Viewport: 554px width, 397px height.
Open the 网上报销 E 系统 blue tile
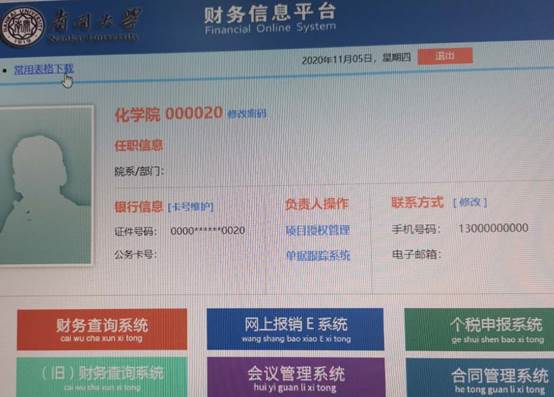[x=295, y=329]
